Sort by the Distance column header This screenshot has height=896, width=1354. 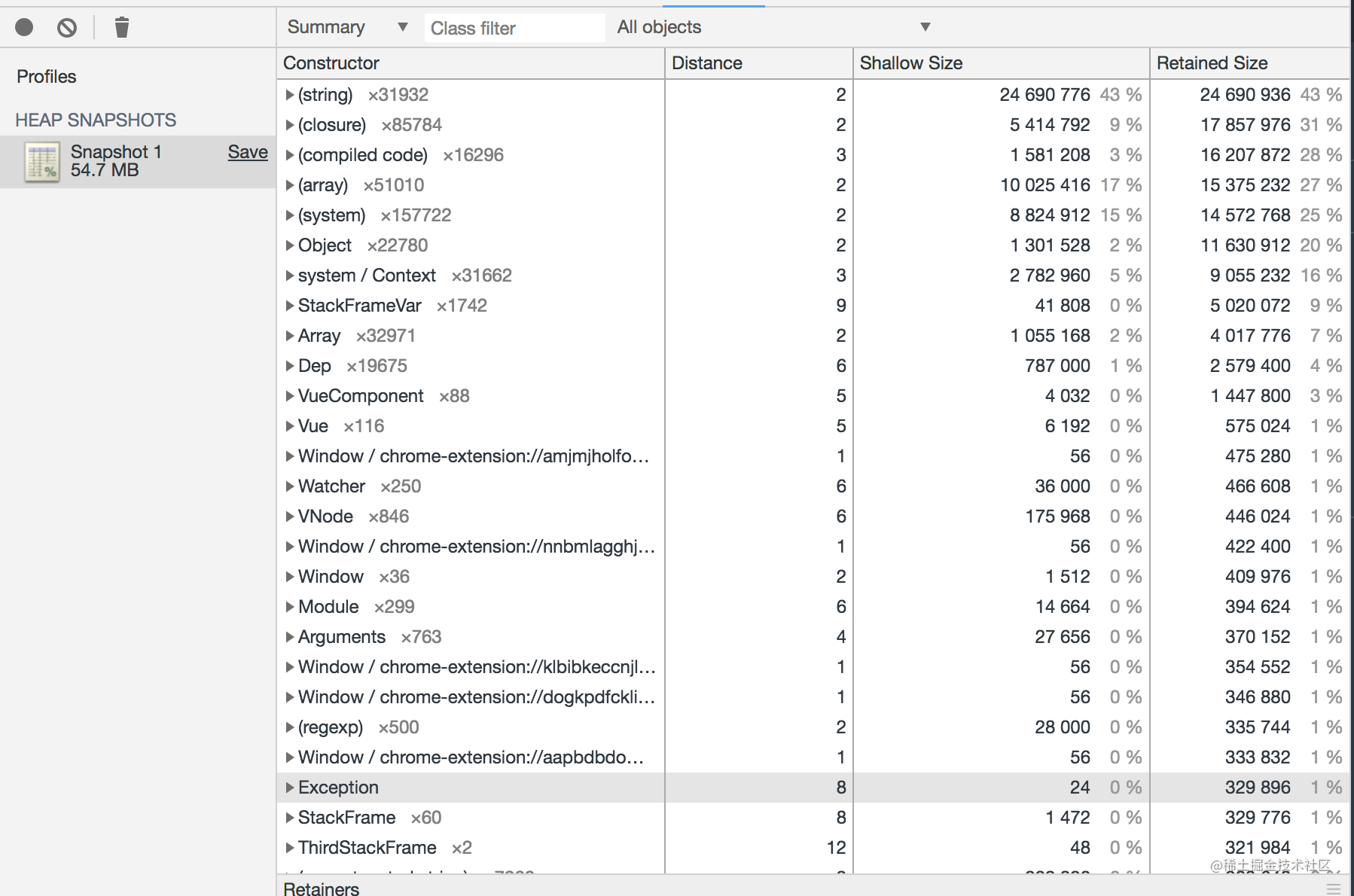click(x=758, y=63)
